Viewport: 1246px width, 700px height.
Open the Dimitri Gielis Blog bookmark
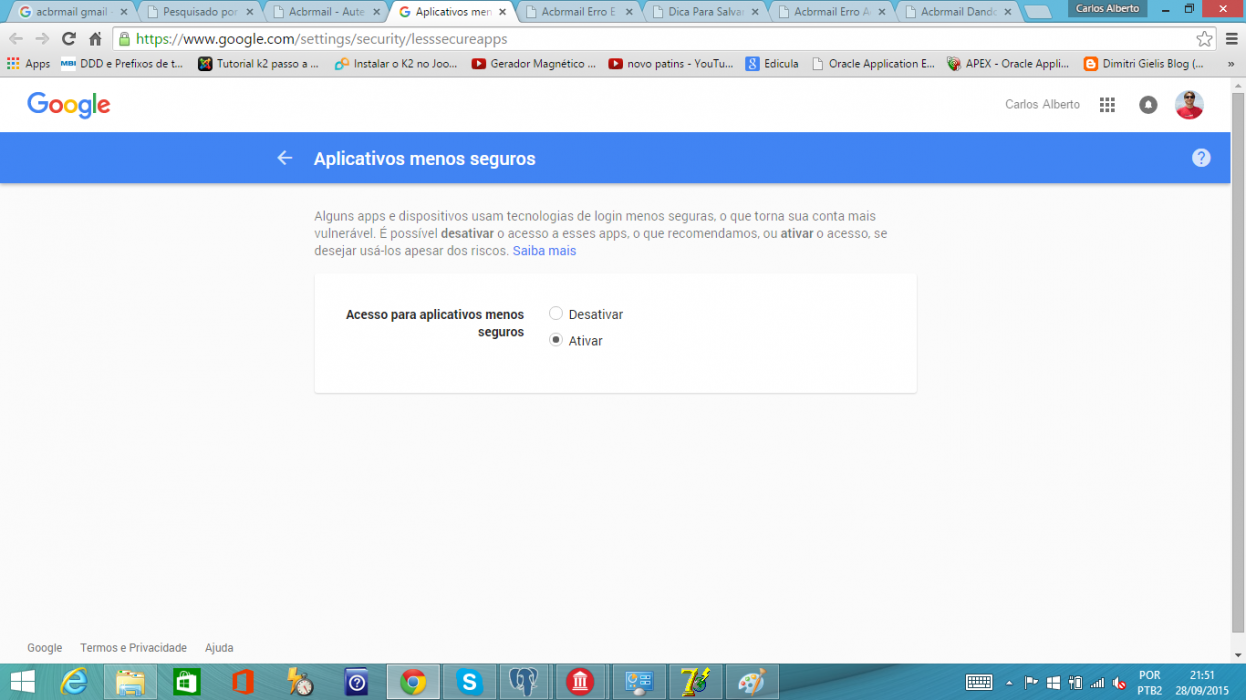[1144, 63]
